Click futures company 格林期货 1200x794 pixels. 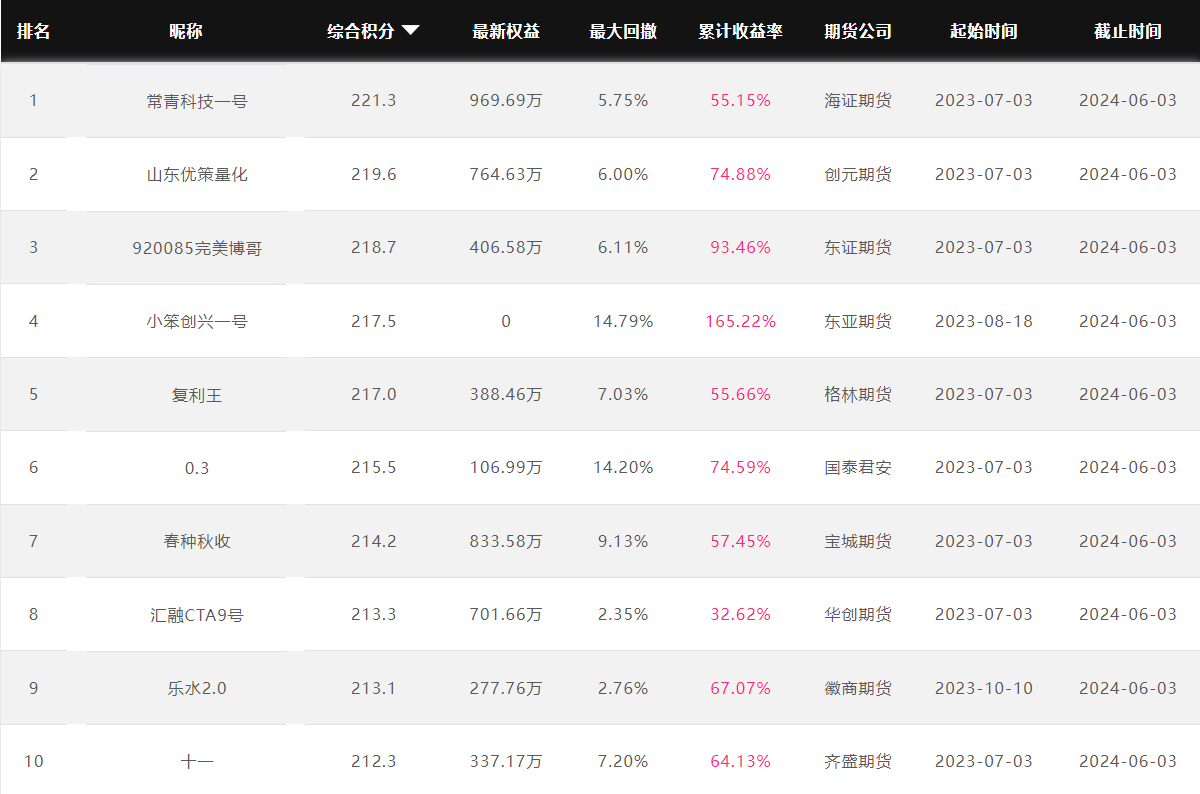click(858, 394)
